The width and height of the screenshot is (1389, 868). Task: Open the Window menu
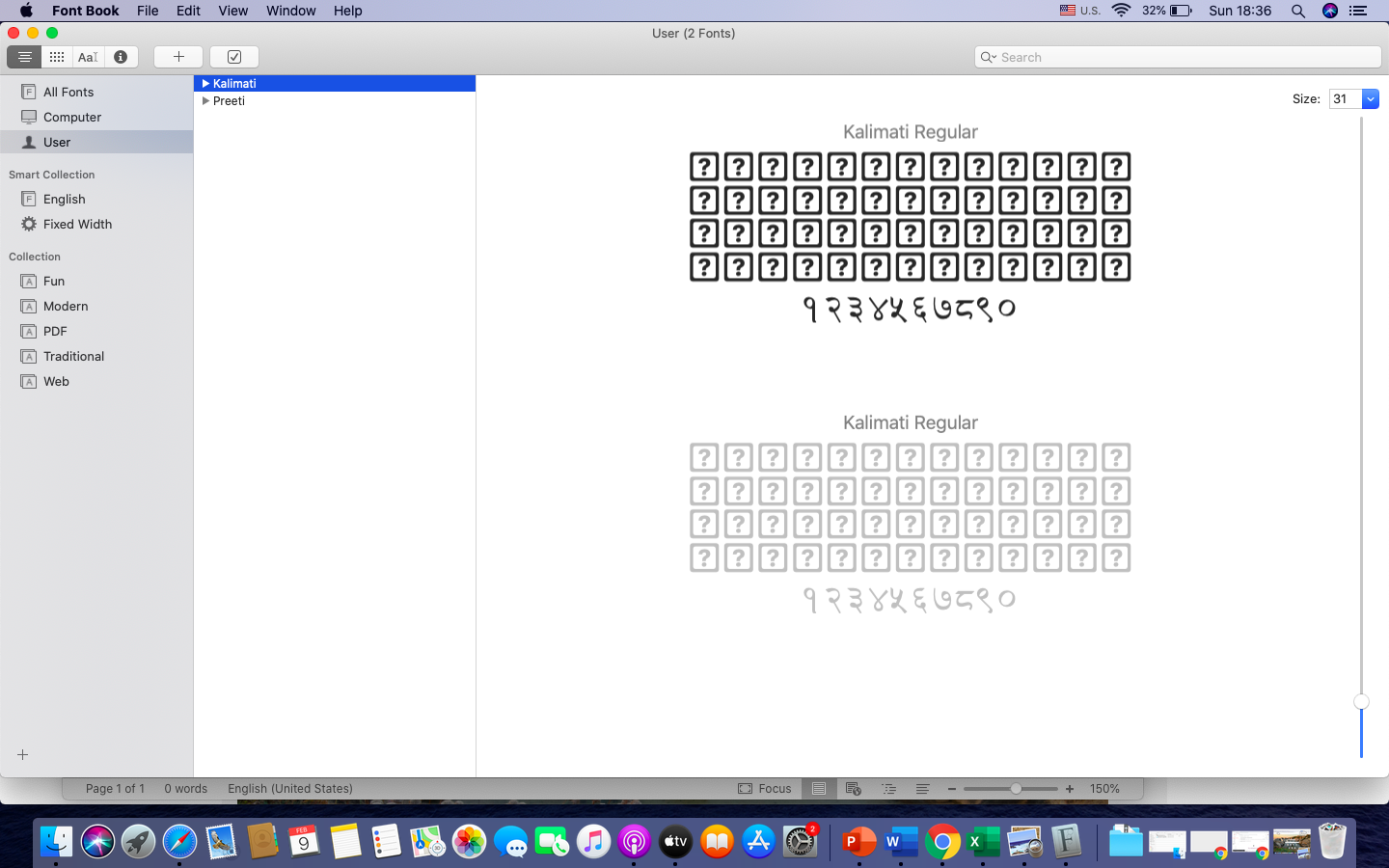pyautogui.click(x=290, y=11)
